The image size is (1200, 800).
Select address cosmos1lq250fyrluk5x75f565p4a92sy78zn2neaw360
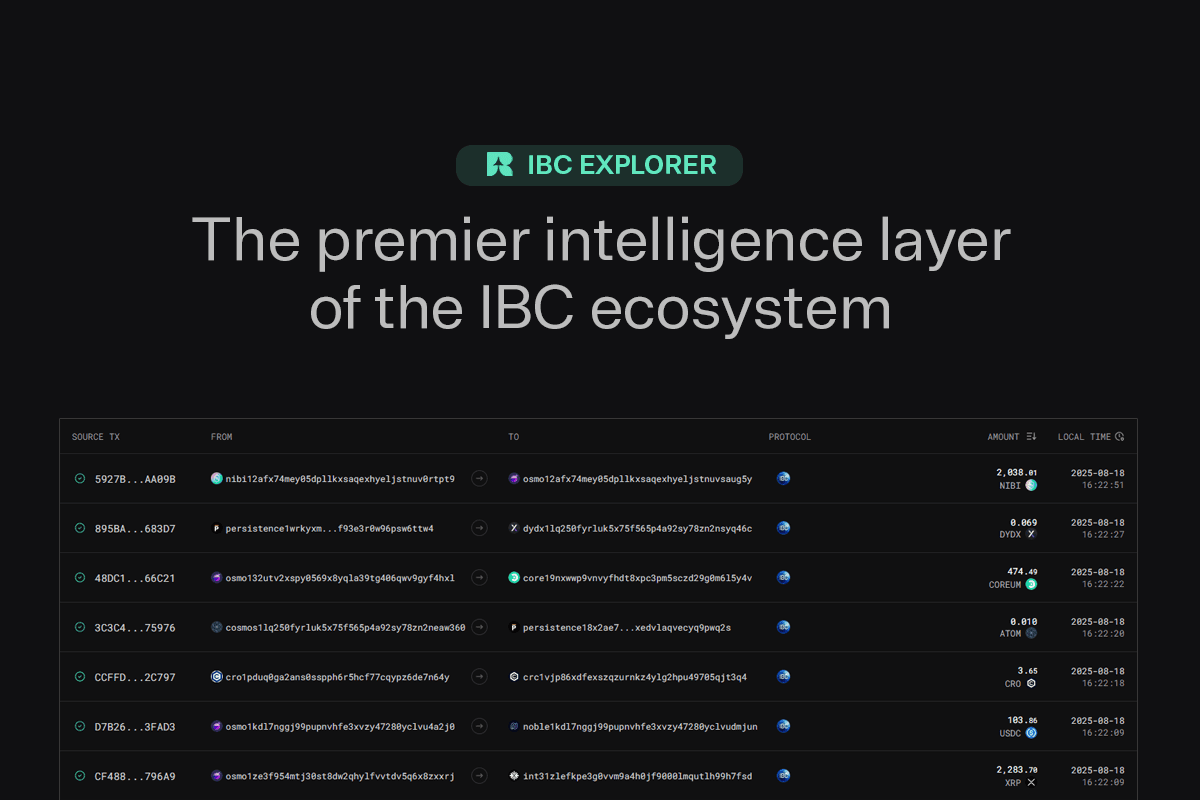[x=345, y=627]
